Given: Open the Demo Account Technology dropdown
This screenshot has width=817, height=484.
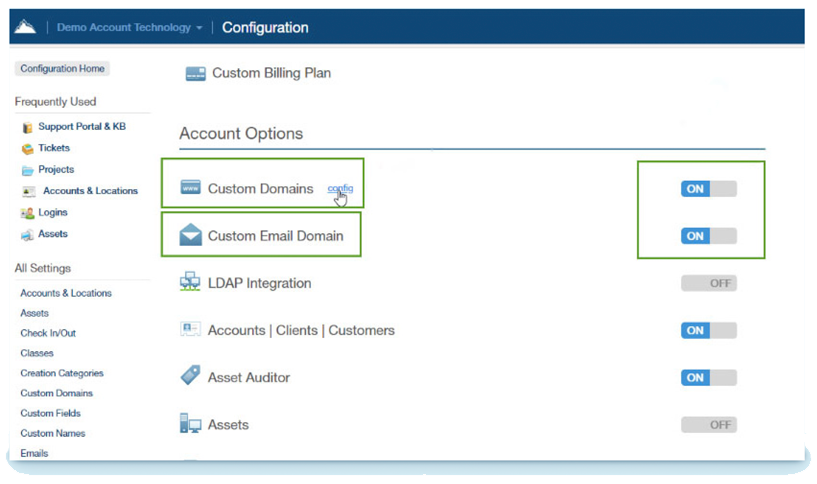Looking at the screenshot, I should click(129, 28).
